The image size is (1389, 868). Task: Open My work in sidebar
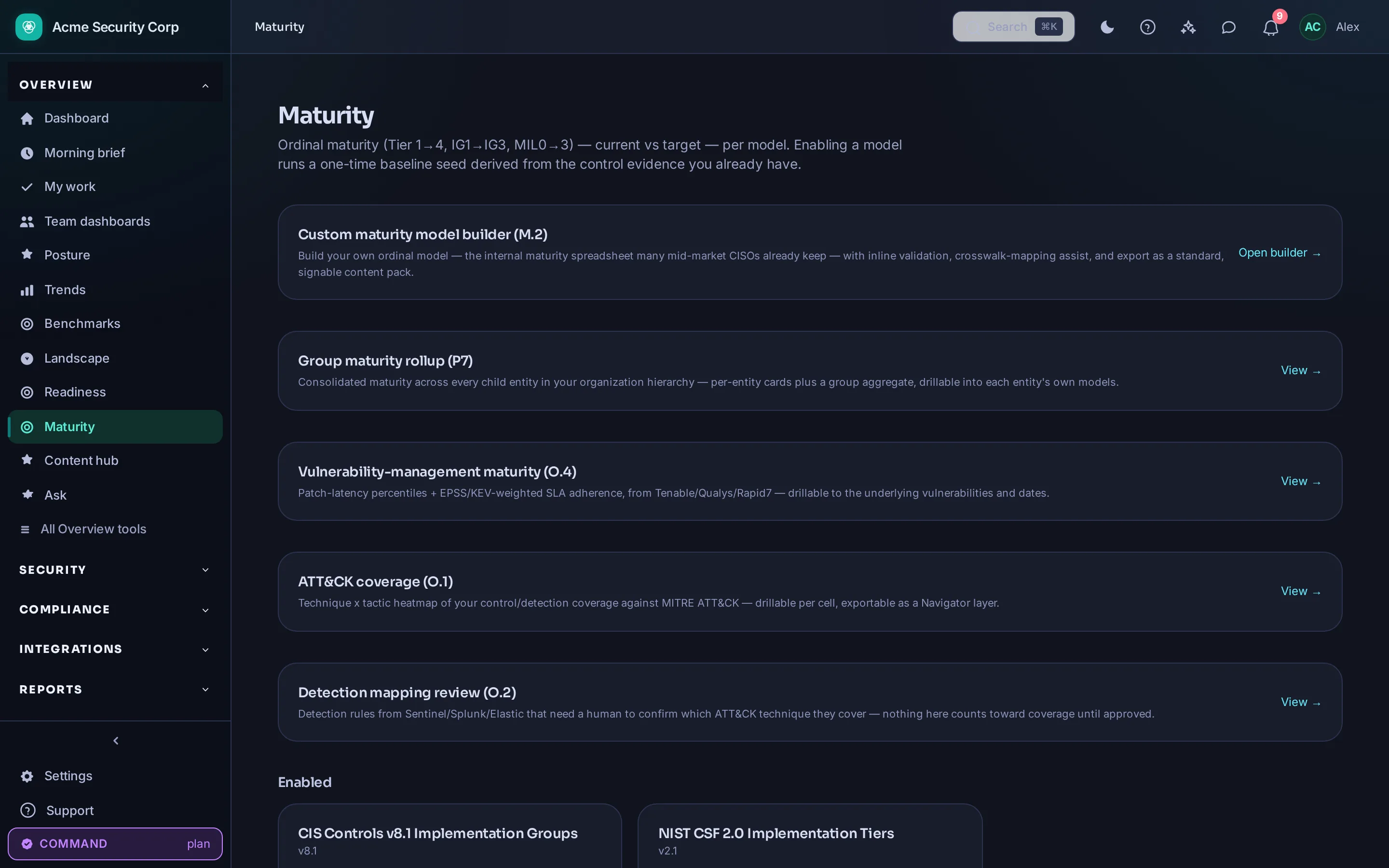click(115, 187)
